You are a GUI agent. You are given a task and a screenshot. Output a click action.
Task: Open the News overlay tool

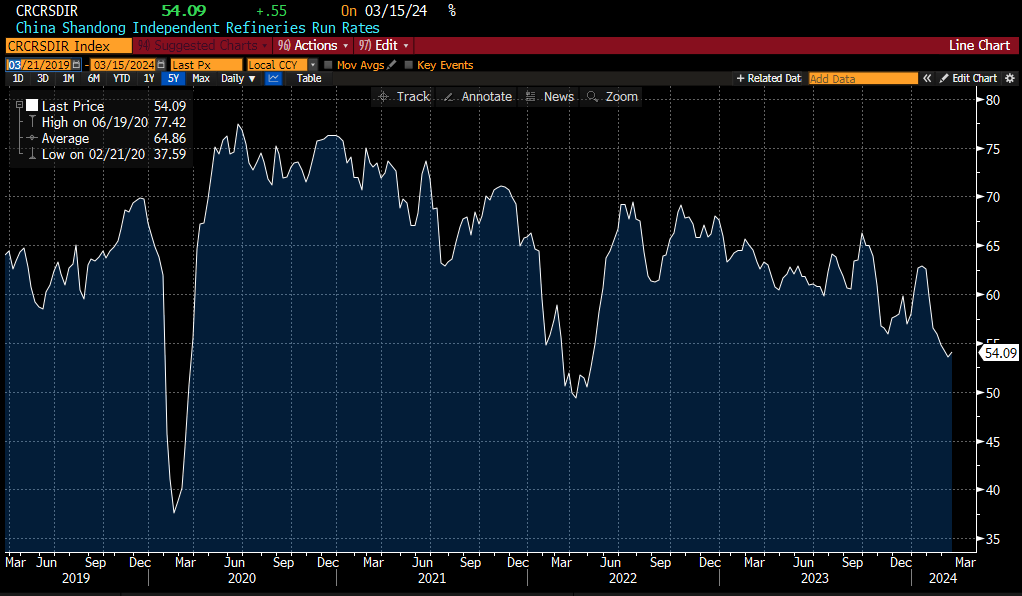(549, 97)
